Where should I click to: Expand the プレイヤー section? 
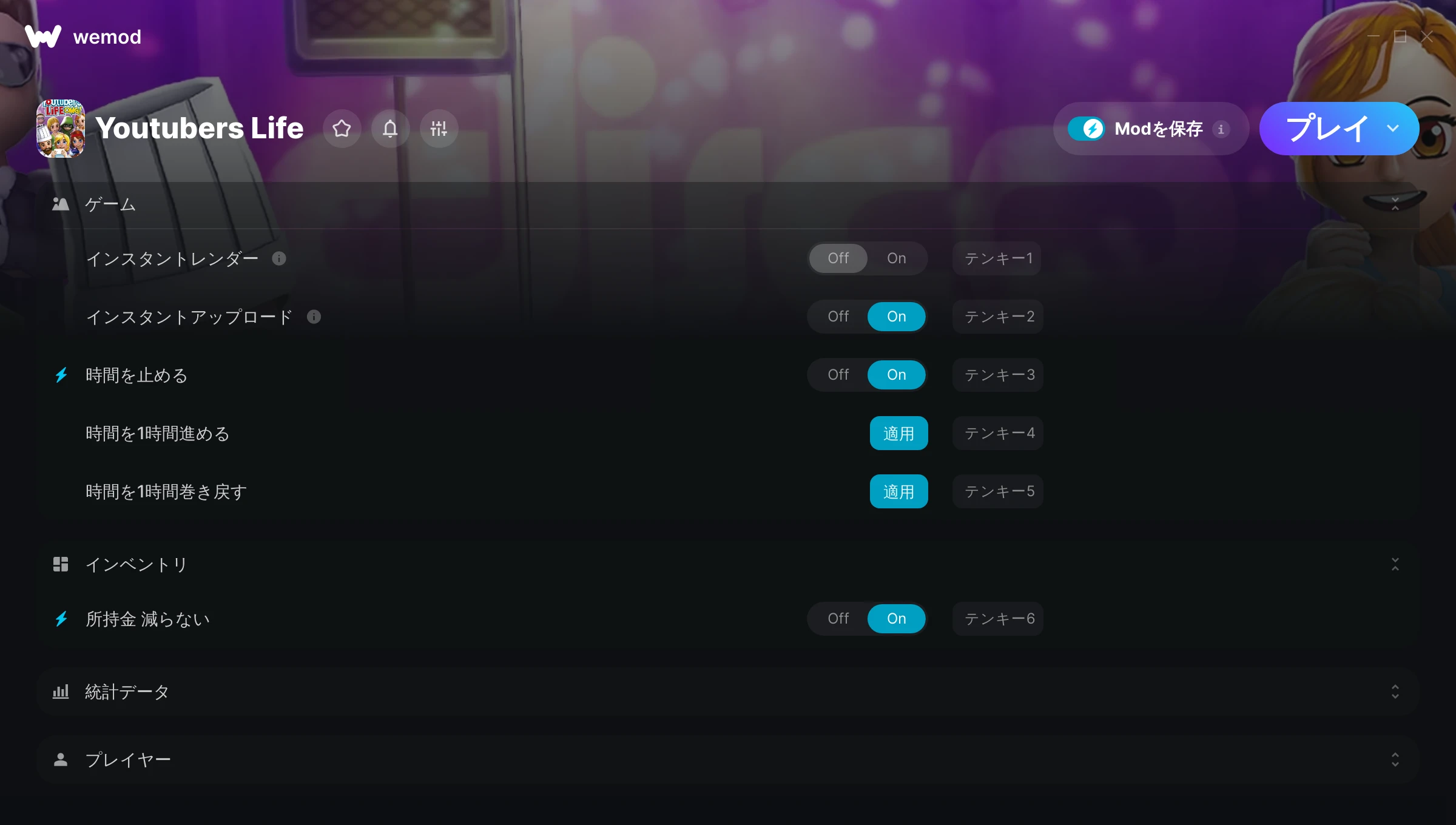click(x=1395, y=759)
